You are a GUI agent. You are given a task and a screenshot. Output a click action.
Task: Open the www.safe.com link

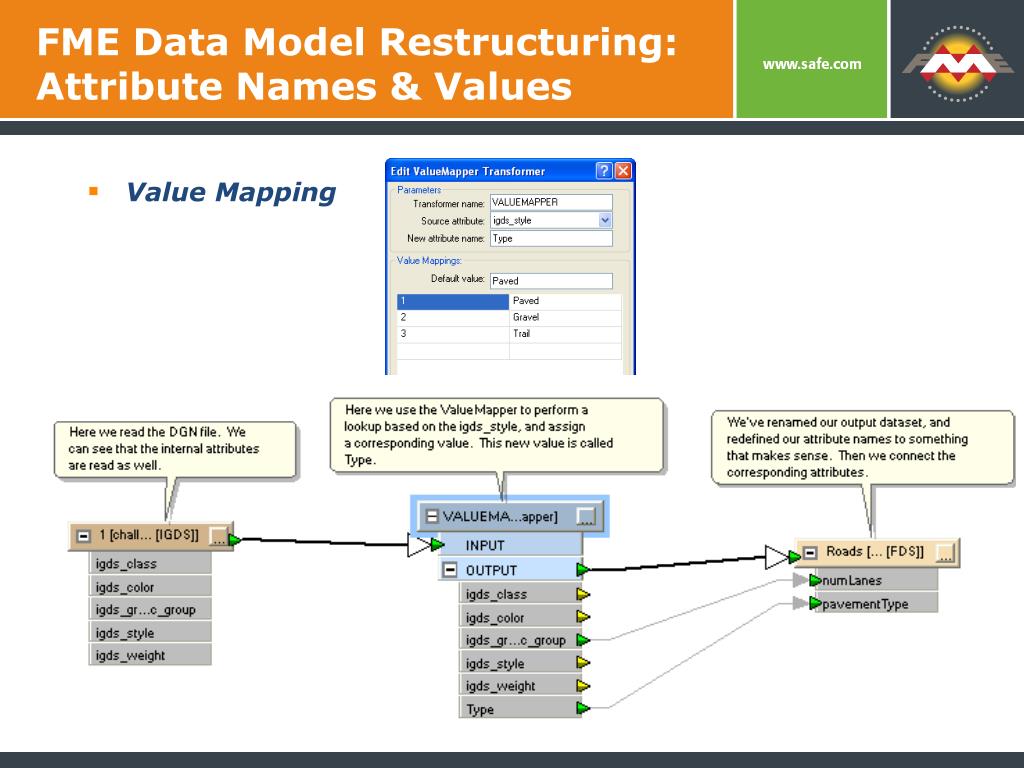(812, 64)
